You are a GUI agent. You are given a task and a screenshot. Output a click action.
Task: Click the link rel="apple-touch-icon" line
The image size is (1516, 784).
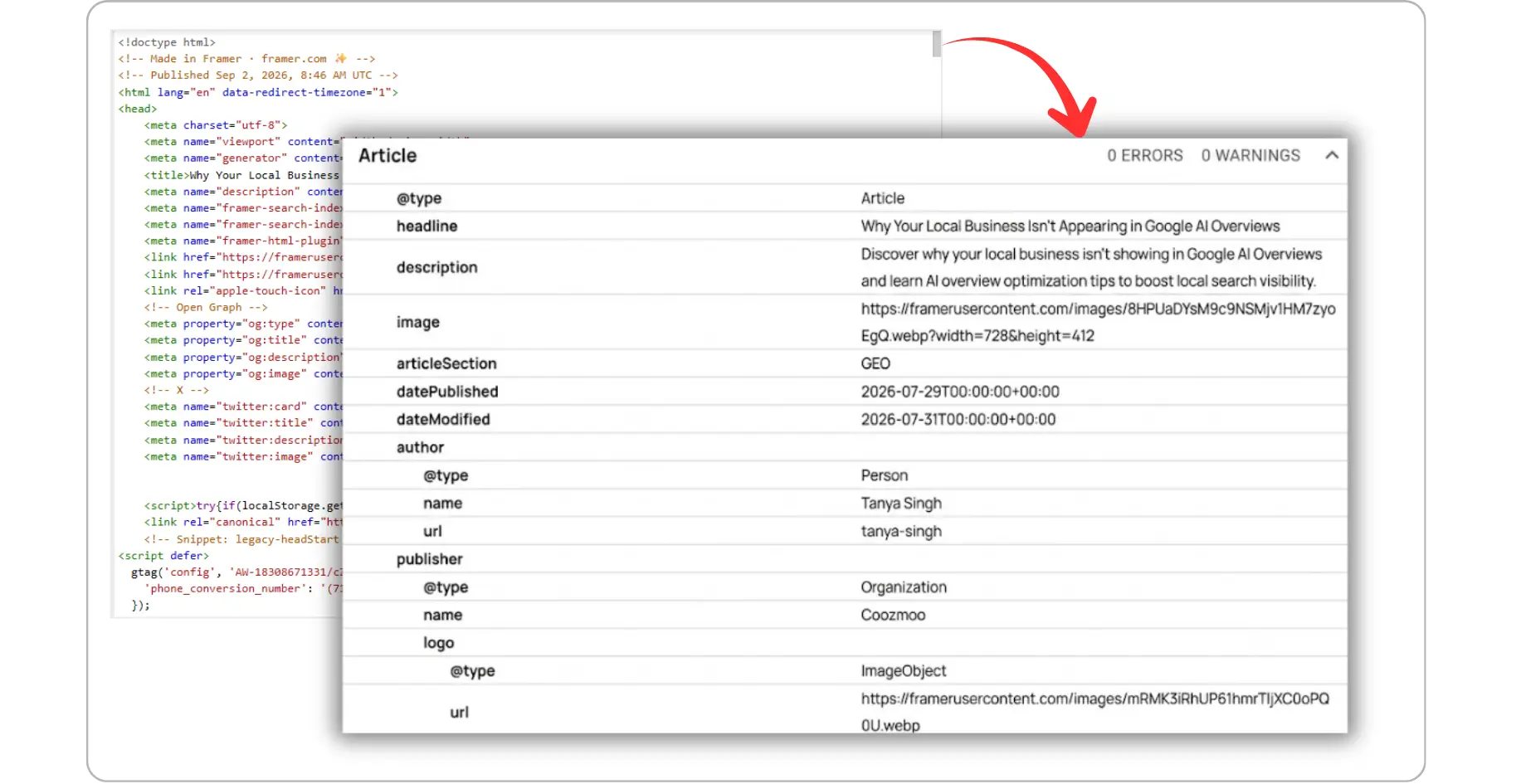point(243,290)
